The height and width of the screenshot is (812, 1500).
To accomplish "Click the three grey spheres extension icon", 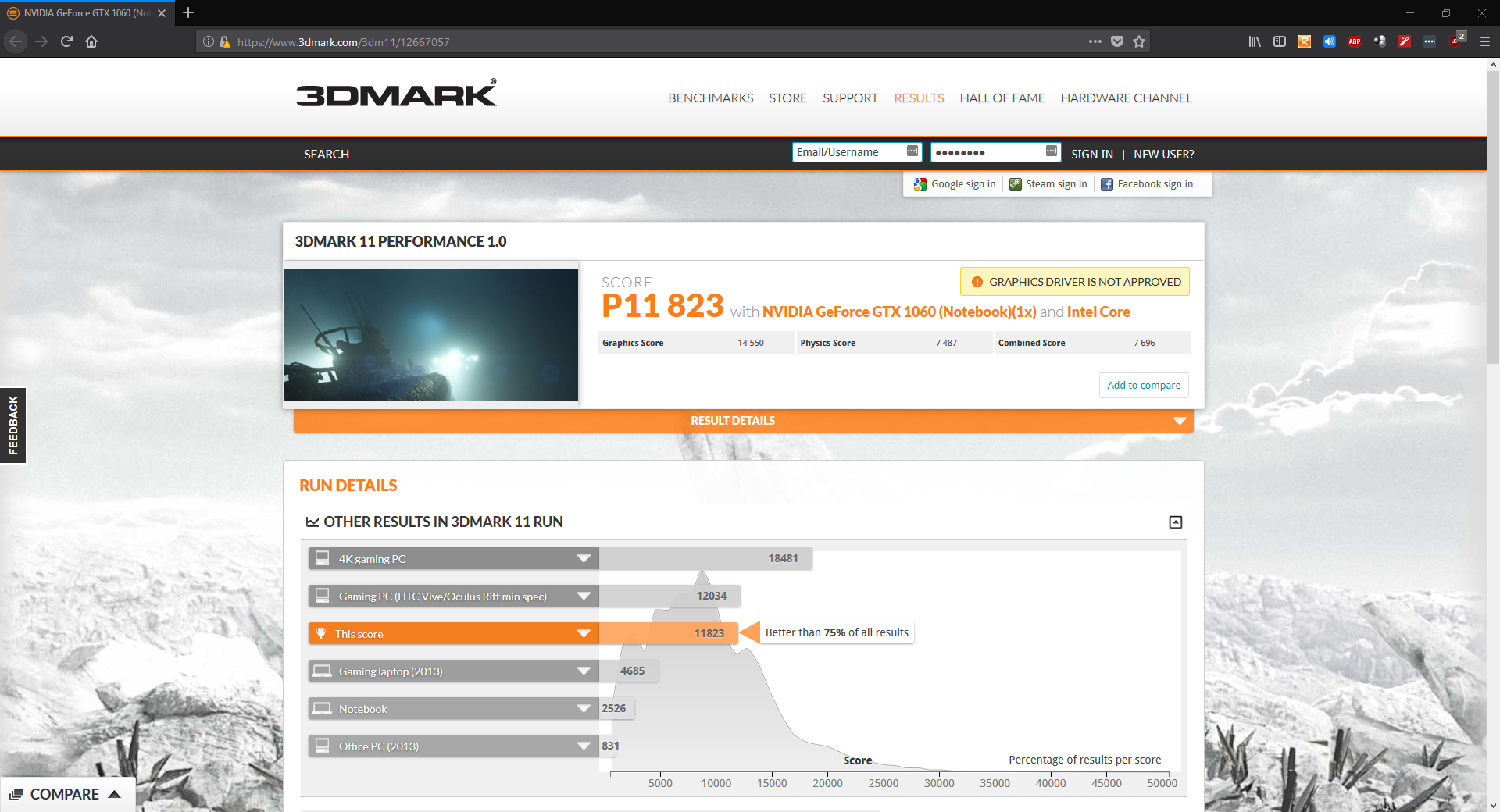I will coord(1380,41).
